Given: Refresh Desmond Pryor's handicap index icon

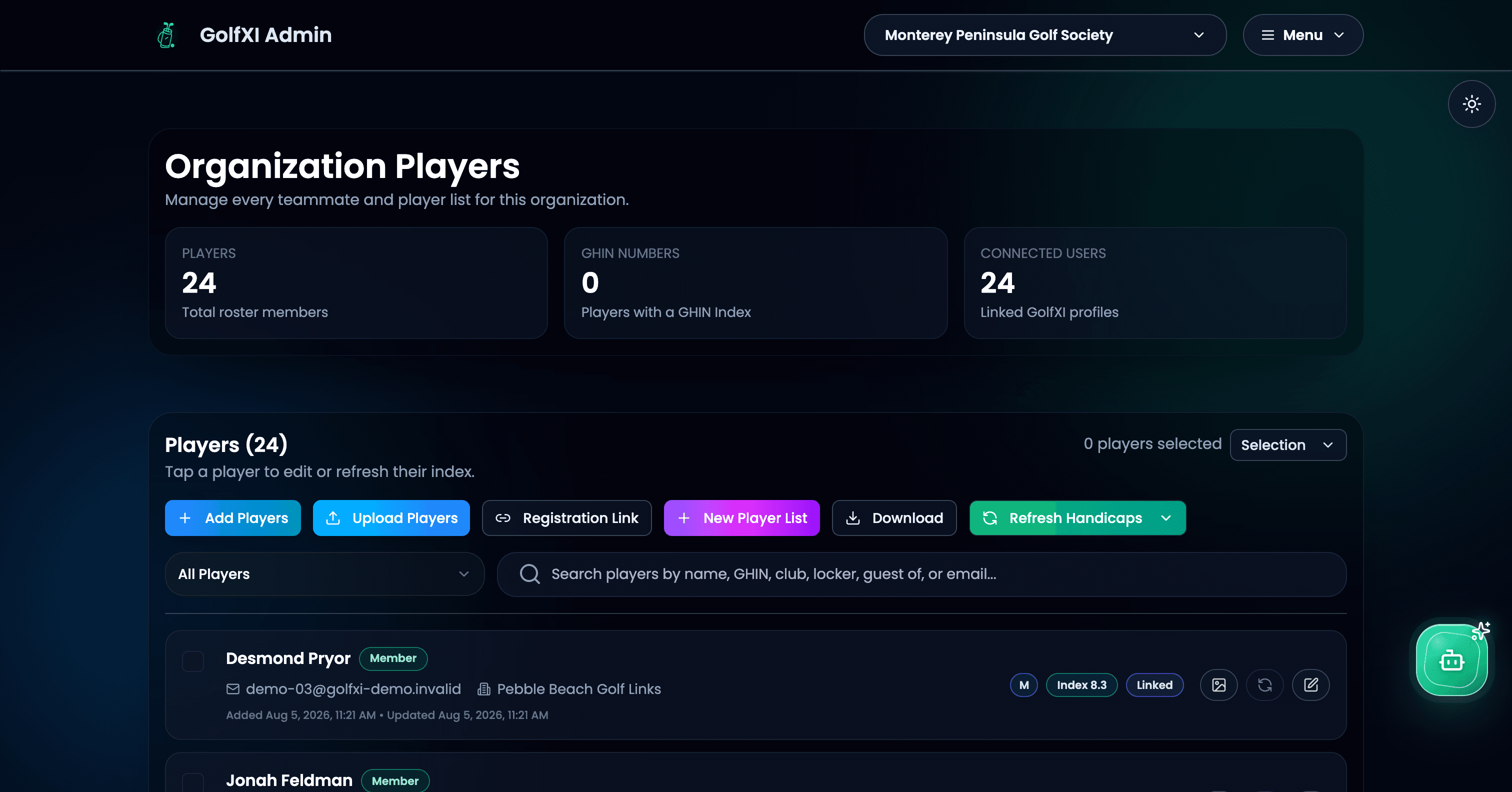Looking at the screenshot, I should 1265,685.
